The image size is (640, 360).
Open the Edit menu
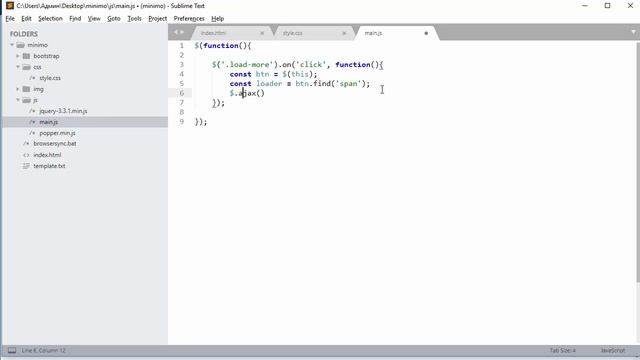pos(26,18)
